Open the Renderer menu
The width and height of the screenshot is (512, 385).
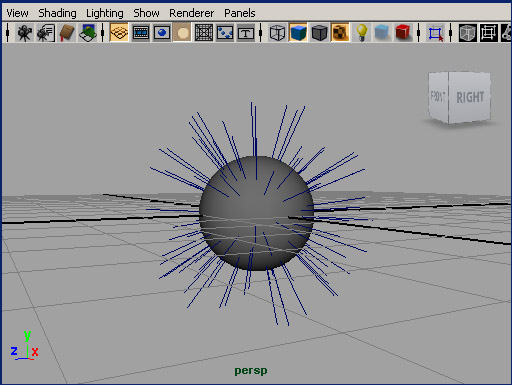(x=192, y=13)
